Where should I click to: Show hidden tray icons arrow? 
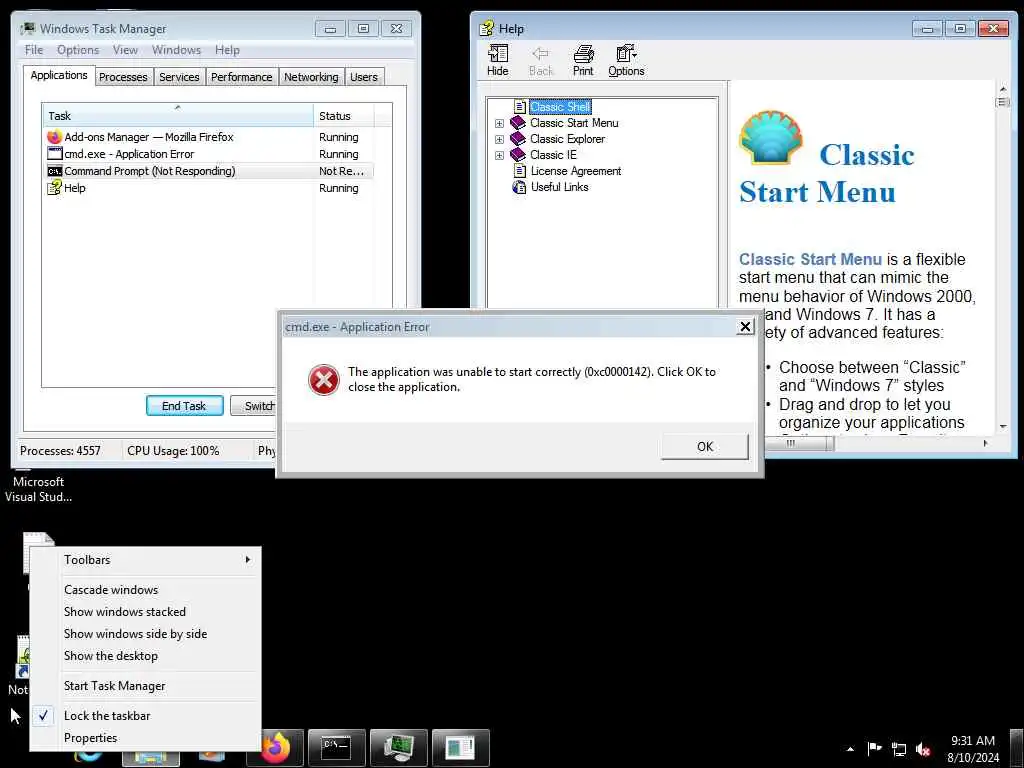(x=850, y=749)
